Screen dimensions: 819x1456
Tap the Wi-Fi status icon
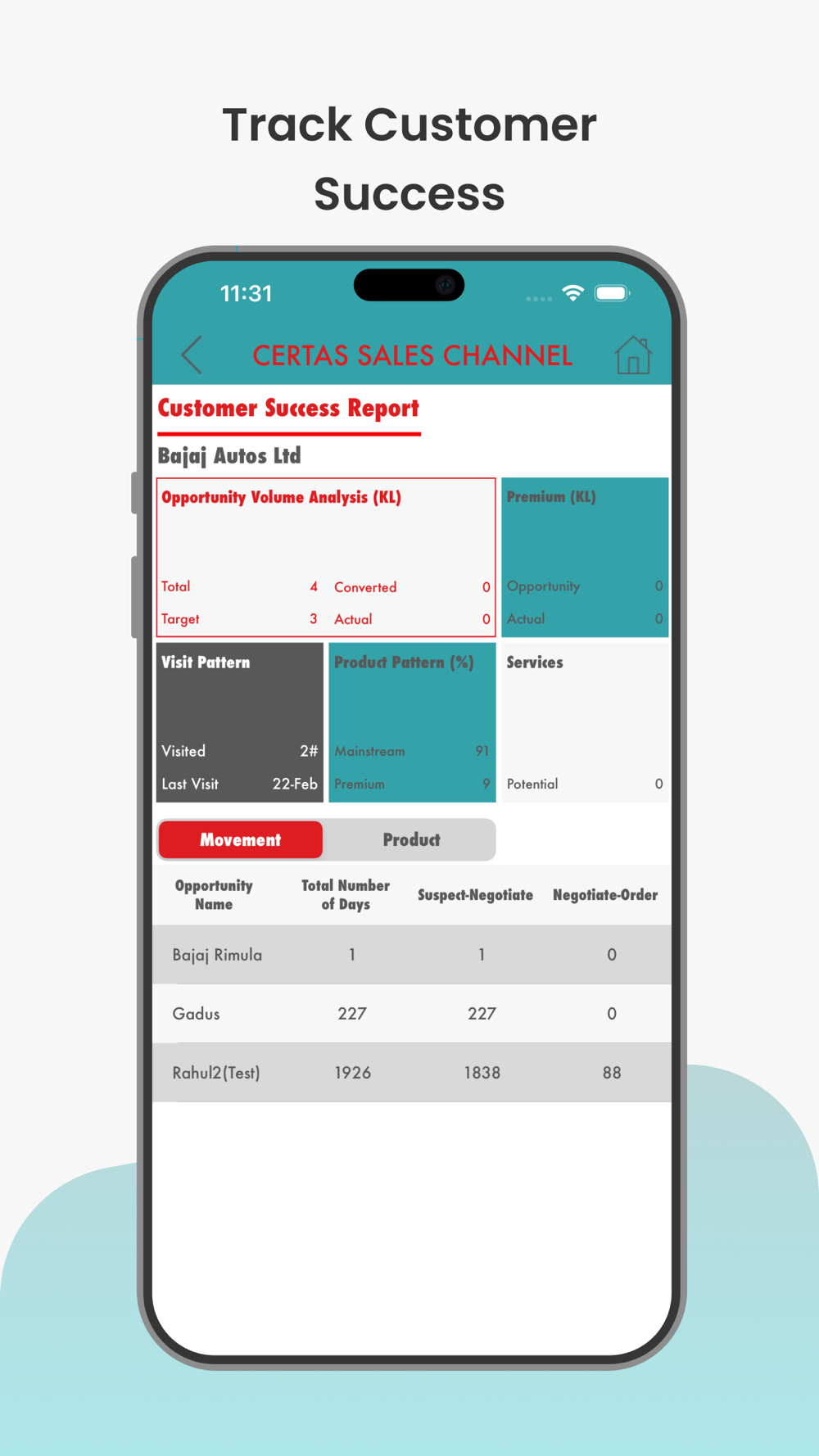click(x=572, y=293)
